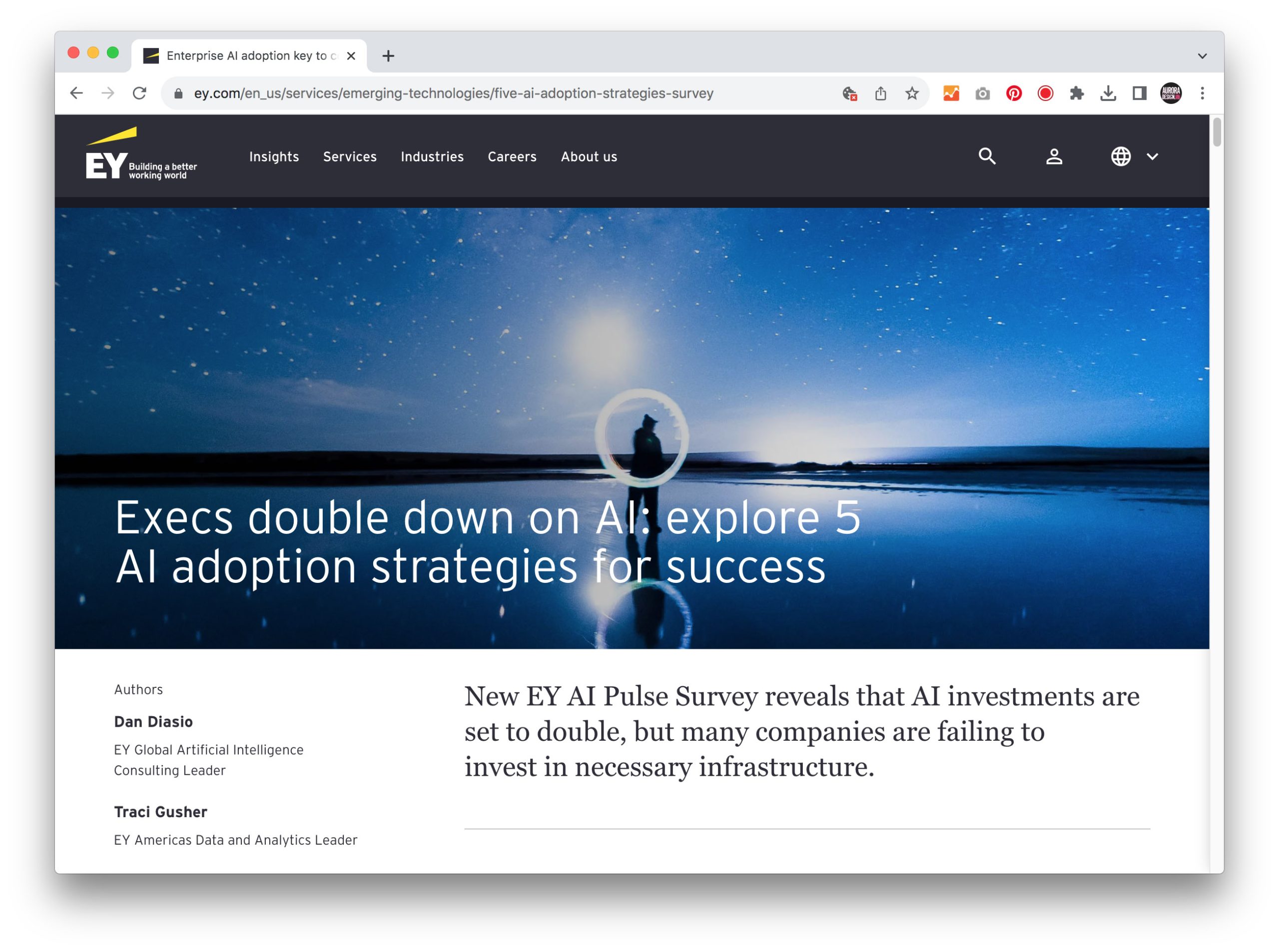Click the 'Authors' label
Screen dimensions: 1279x952
(138, 689)
